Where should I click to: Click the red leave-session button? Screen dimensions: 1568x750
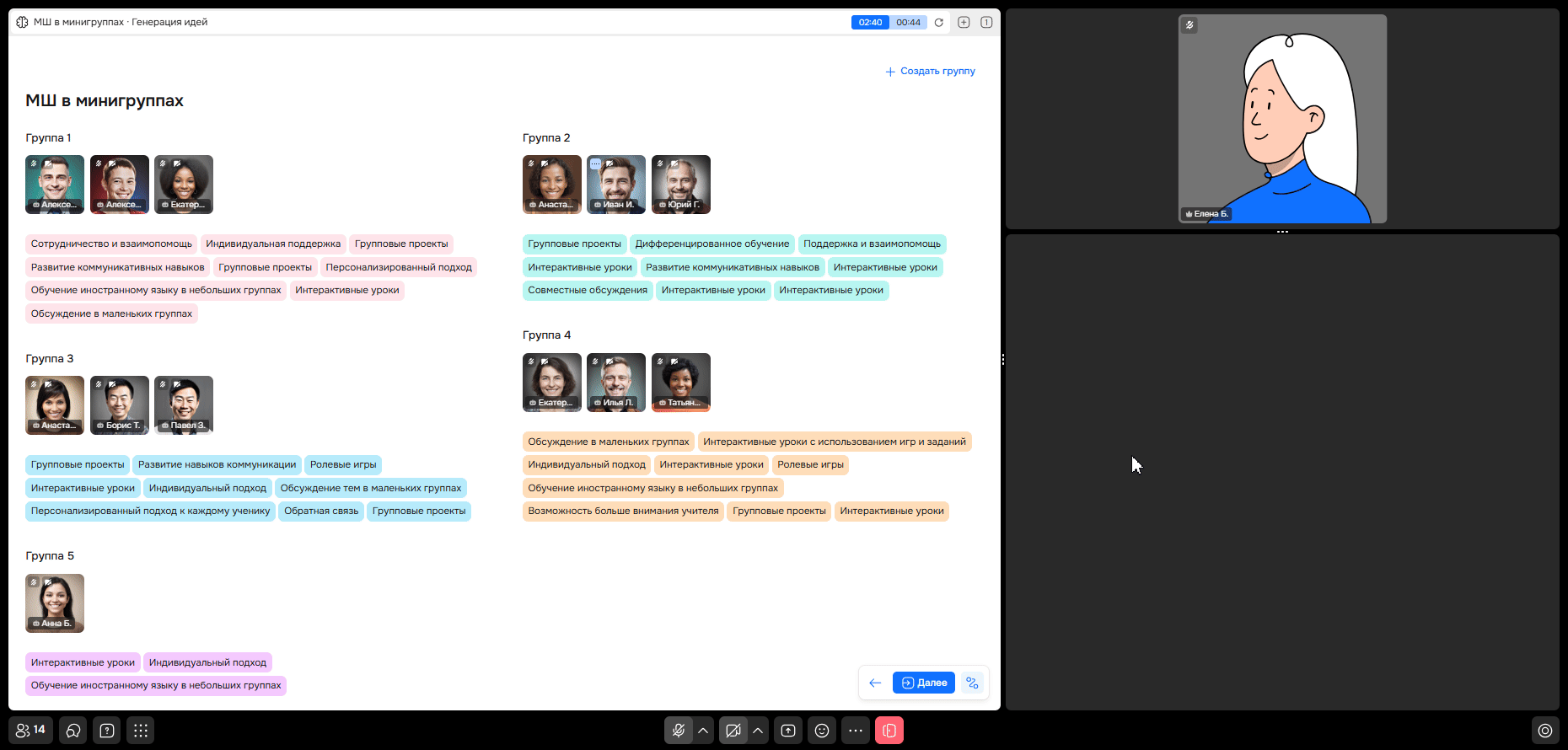pos(889,731)
